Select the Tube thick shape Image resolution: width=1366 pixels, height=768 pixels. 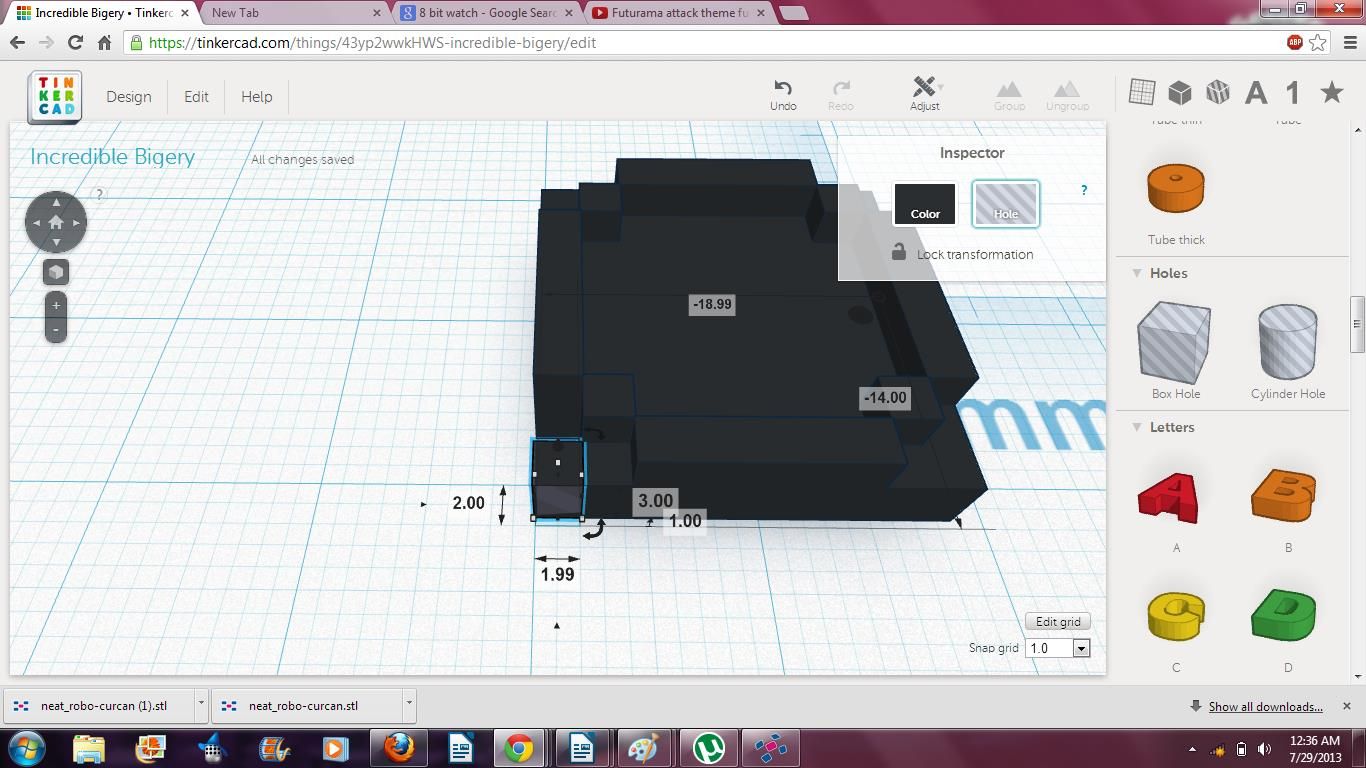tap(1175, 188)
